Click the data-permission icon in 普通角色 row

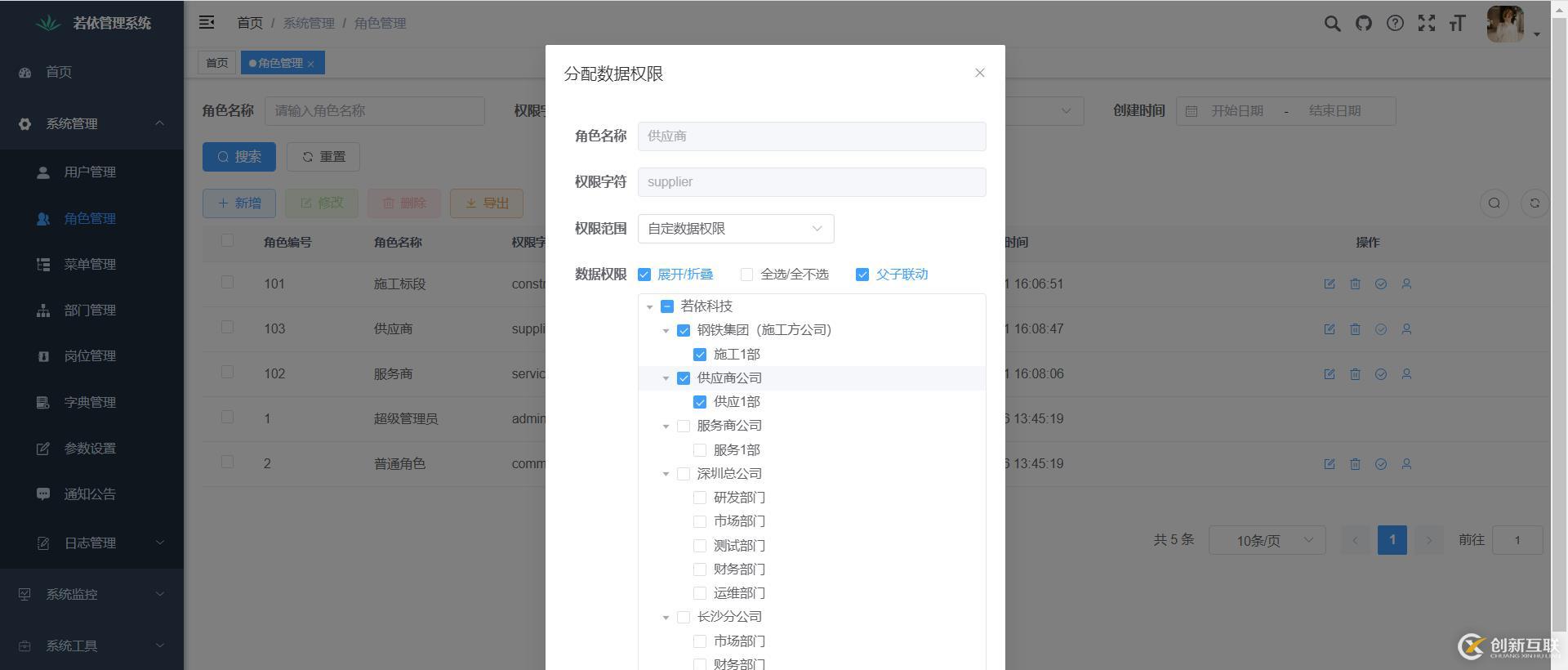(1381, 463)
